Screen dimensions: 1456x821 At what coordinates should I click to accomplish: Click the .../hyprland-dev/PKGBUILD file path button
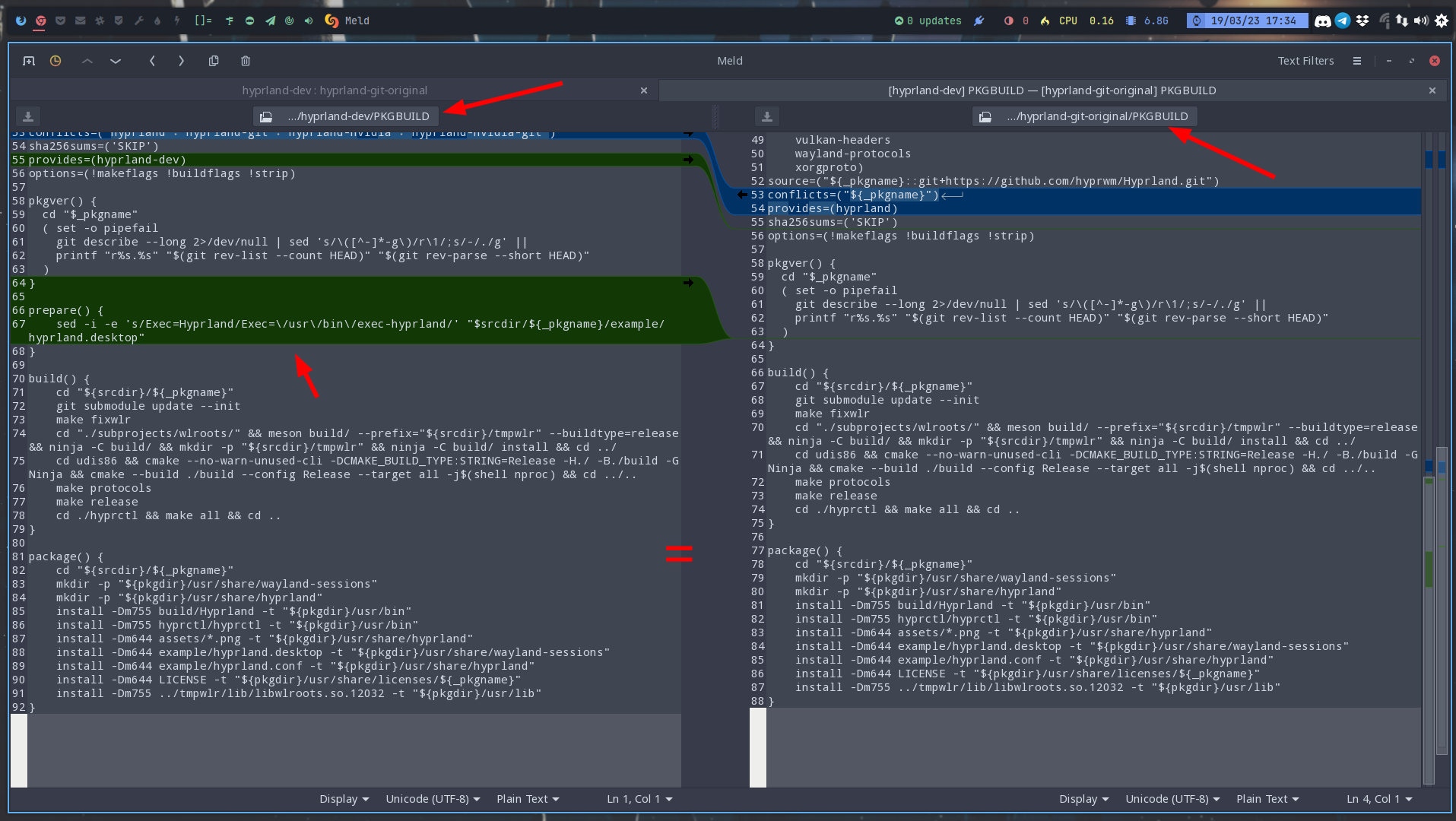click(344, 116)
